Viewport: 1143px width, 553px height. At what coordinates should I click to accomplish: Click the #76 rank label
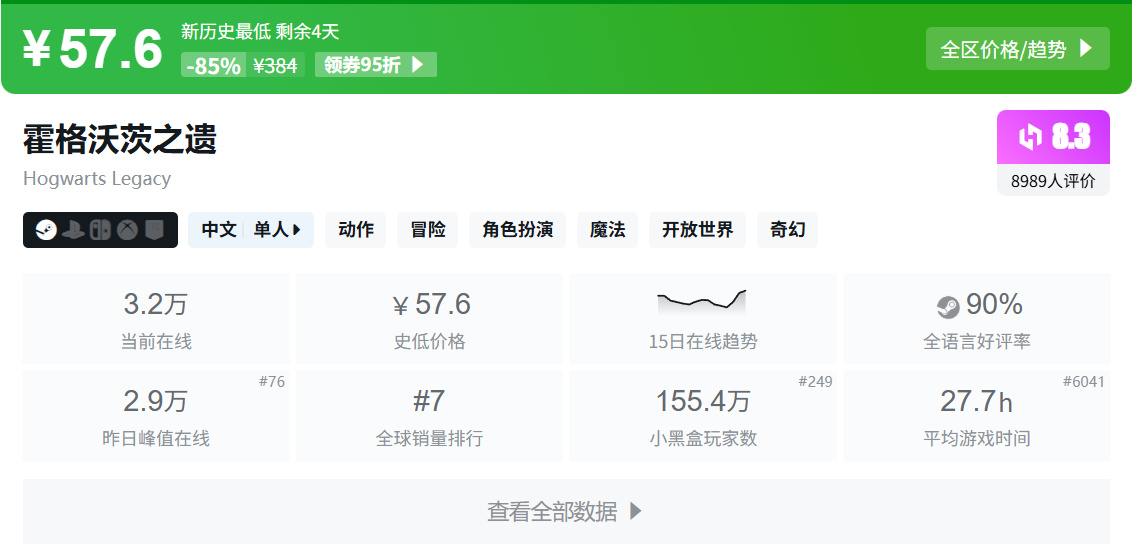(272, 382)
